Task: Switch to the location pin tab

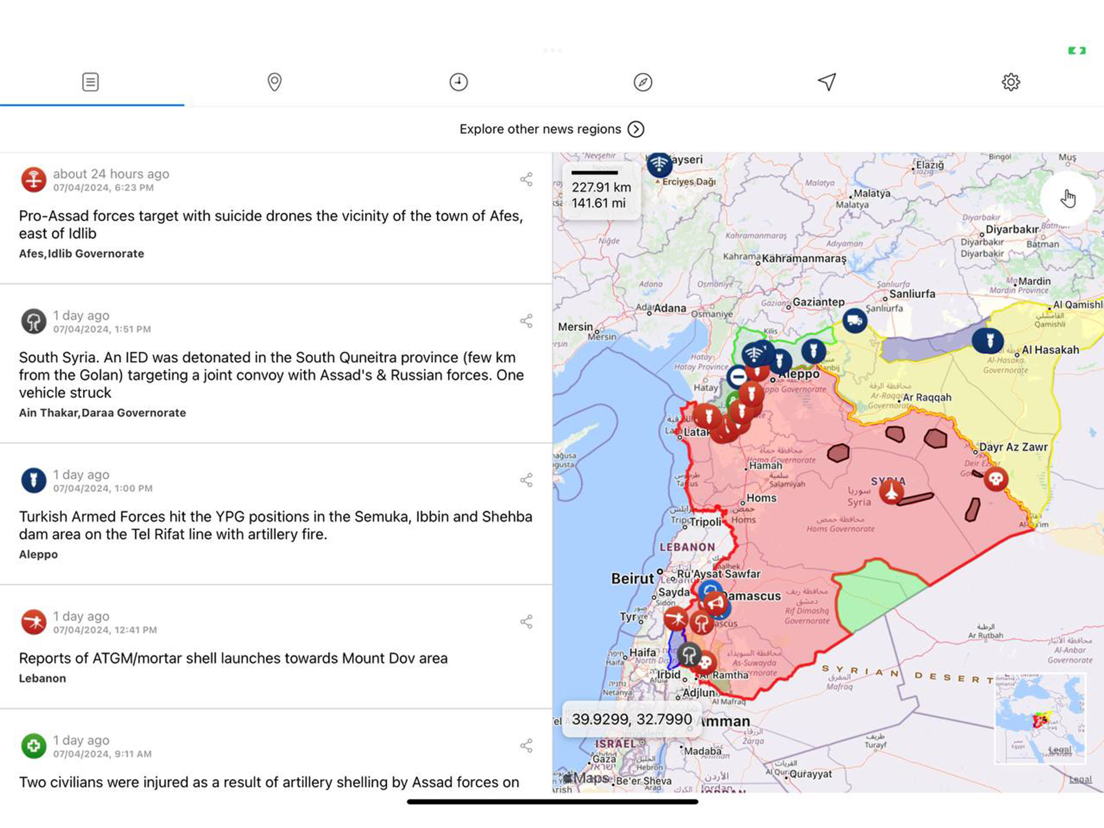Action: 275,82
